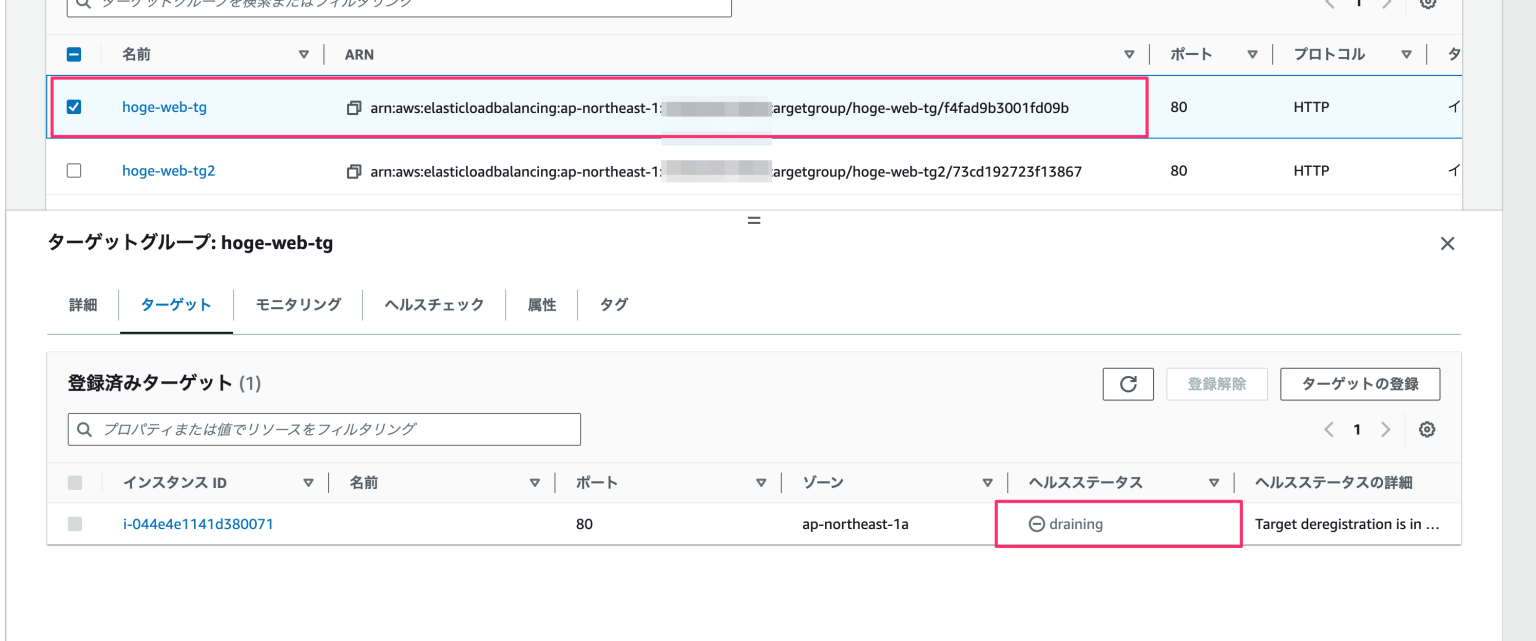This screenshot has width=1536, height=641.
Task: Toggle the select-all checkbox in the header
Action: (x=73, y=54)
